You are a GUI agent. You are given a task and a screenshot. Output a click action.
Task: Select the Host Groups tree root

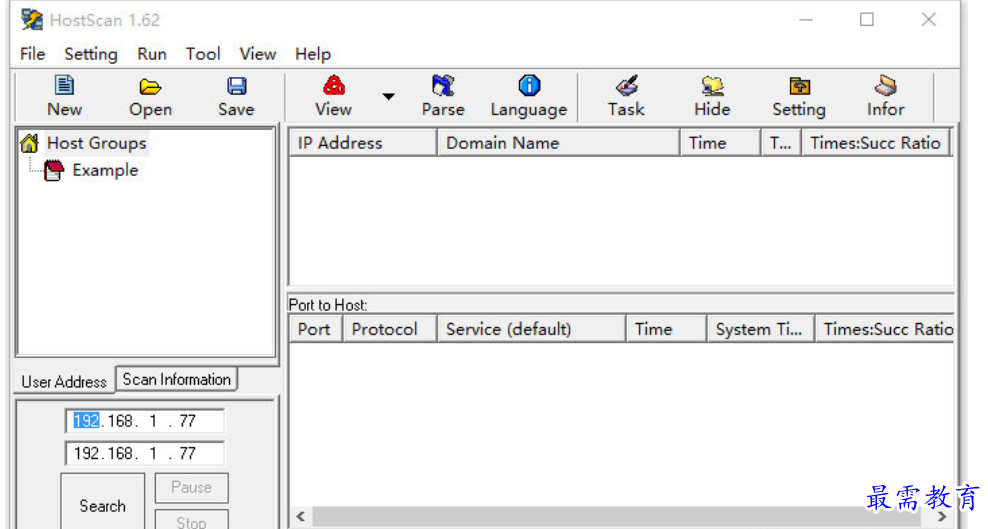coord(96,143)
